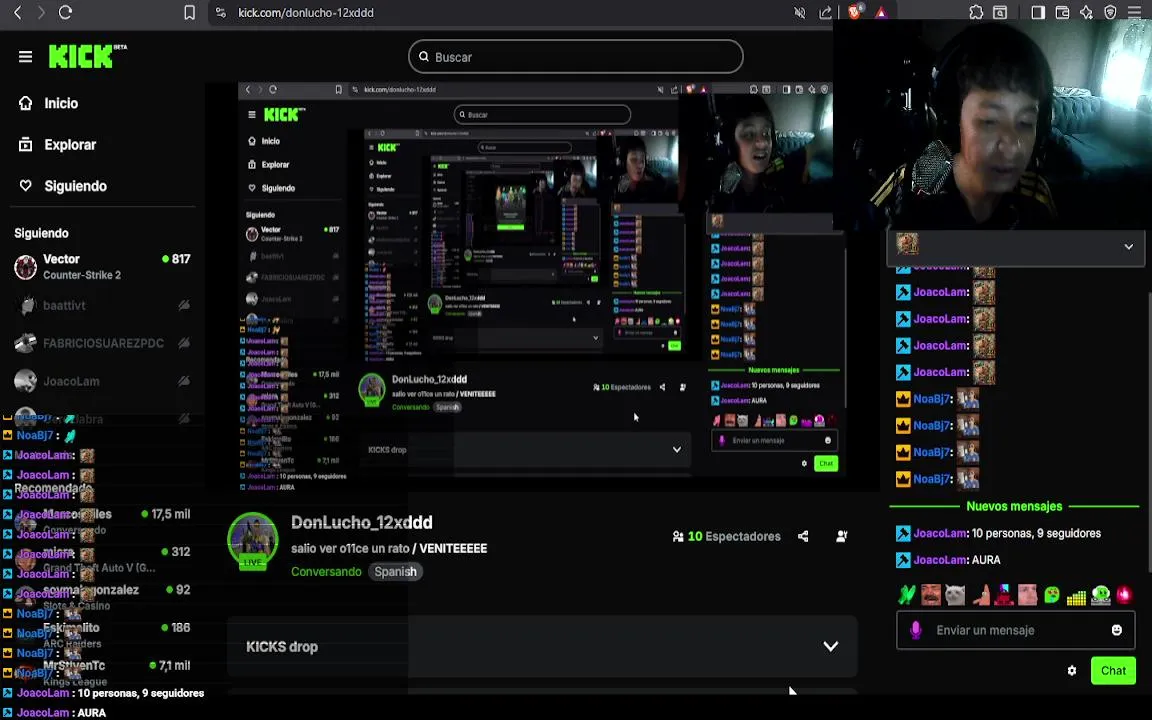Screen dimensions: 1152x720
Task: Unmute the tab audio icon
Action: point(799,12)
